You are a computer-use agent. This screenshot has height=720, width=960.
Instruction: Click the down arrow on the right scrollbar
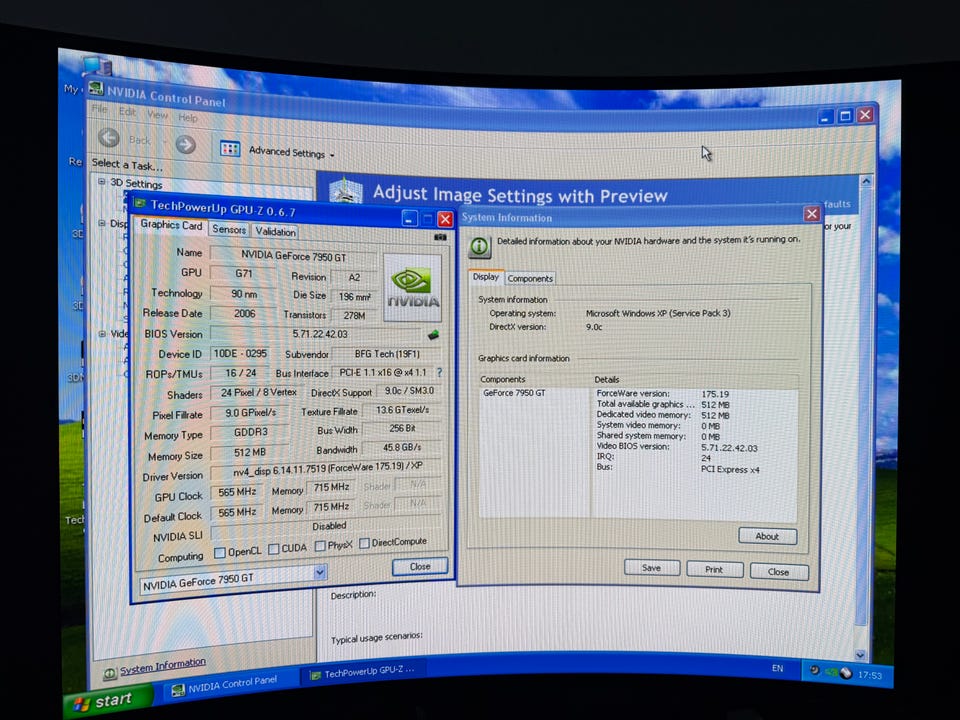click(x=860, y=655)
